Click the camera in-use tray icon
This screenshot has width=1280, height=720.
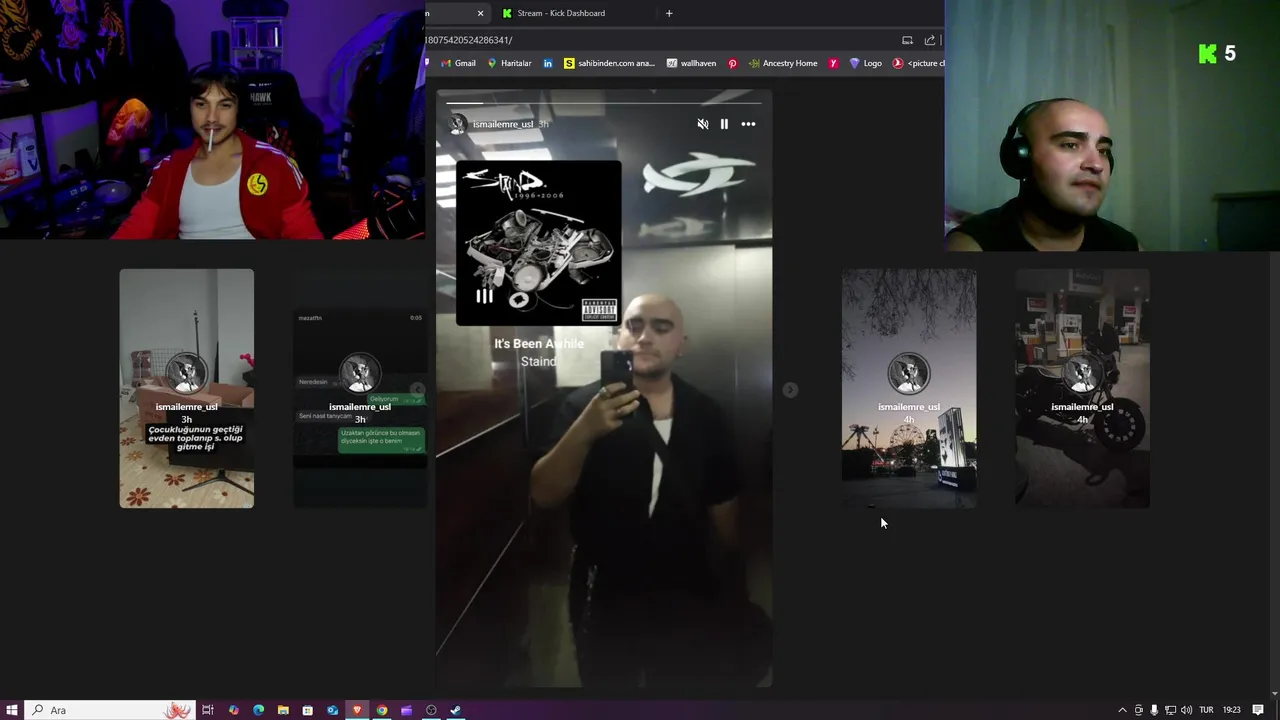[x=1138, y=710]
